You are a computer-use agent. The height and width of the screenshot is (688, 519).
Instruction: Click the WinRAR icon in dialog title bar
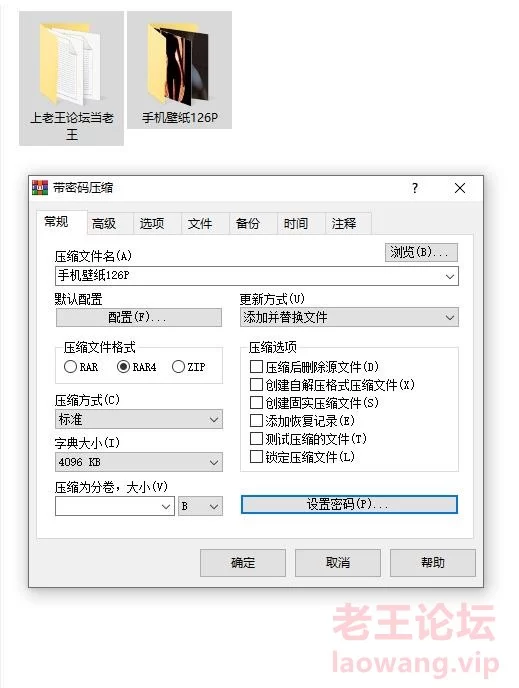pos(40,188)
